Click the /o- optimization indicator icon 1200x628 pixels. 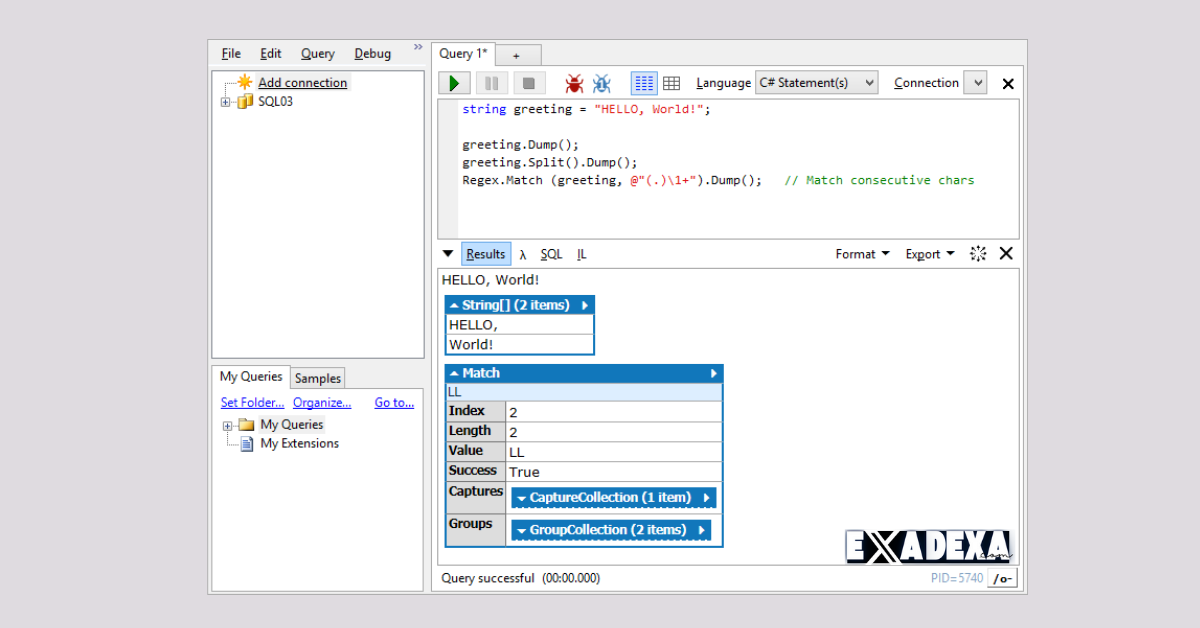click(x=1001, y=578)
